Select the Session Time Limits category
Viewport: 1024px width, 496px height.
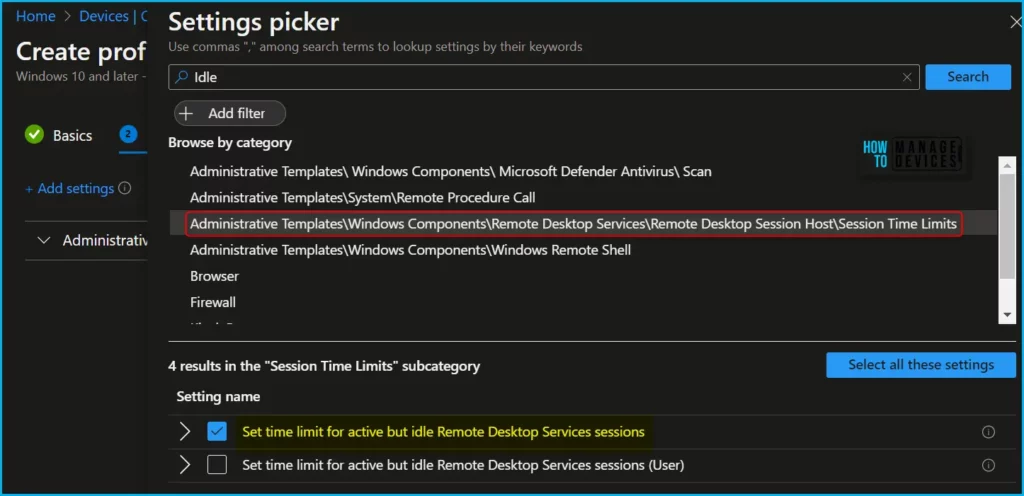(x=573, y=224)
